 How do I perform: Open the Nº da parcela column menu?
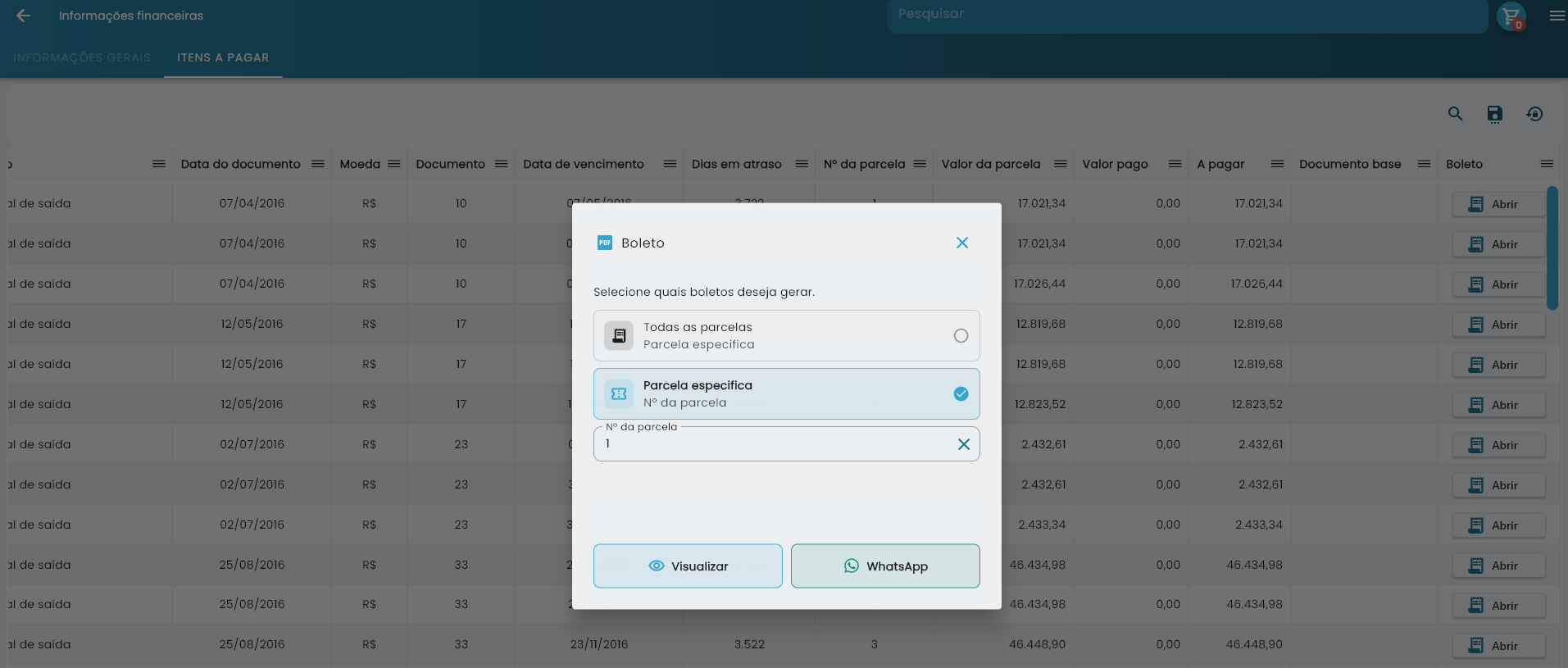coord(920,164)
